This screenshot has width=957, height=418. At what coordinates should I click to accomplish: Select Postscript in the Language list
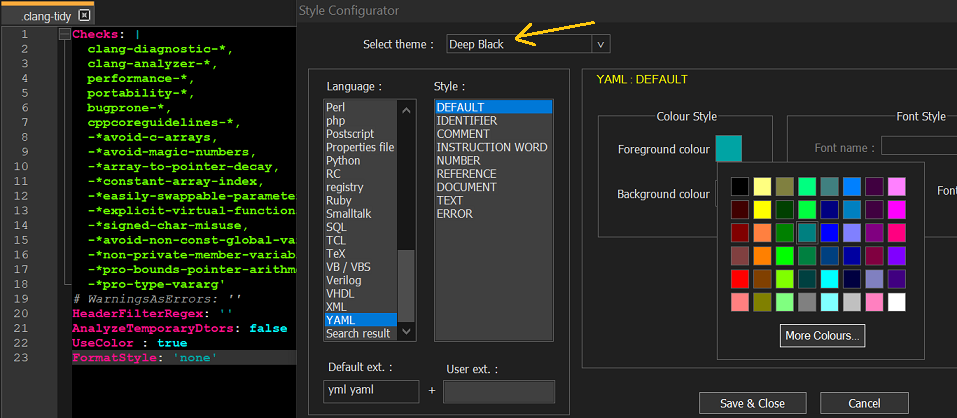[x=360, y=134]
